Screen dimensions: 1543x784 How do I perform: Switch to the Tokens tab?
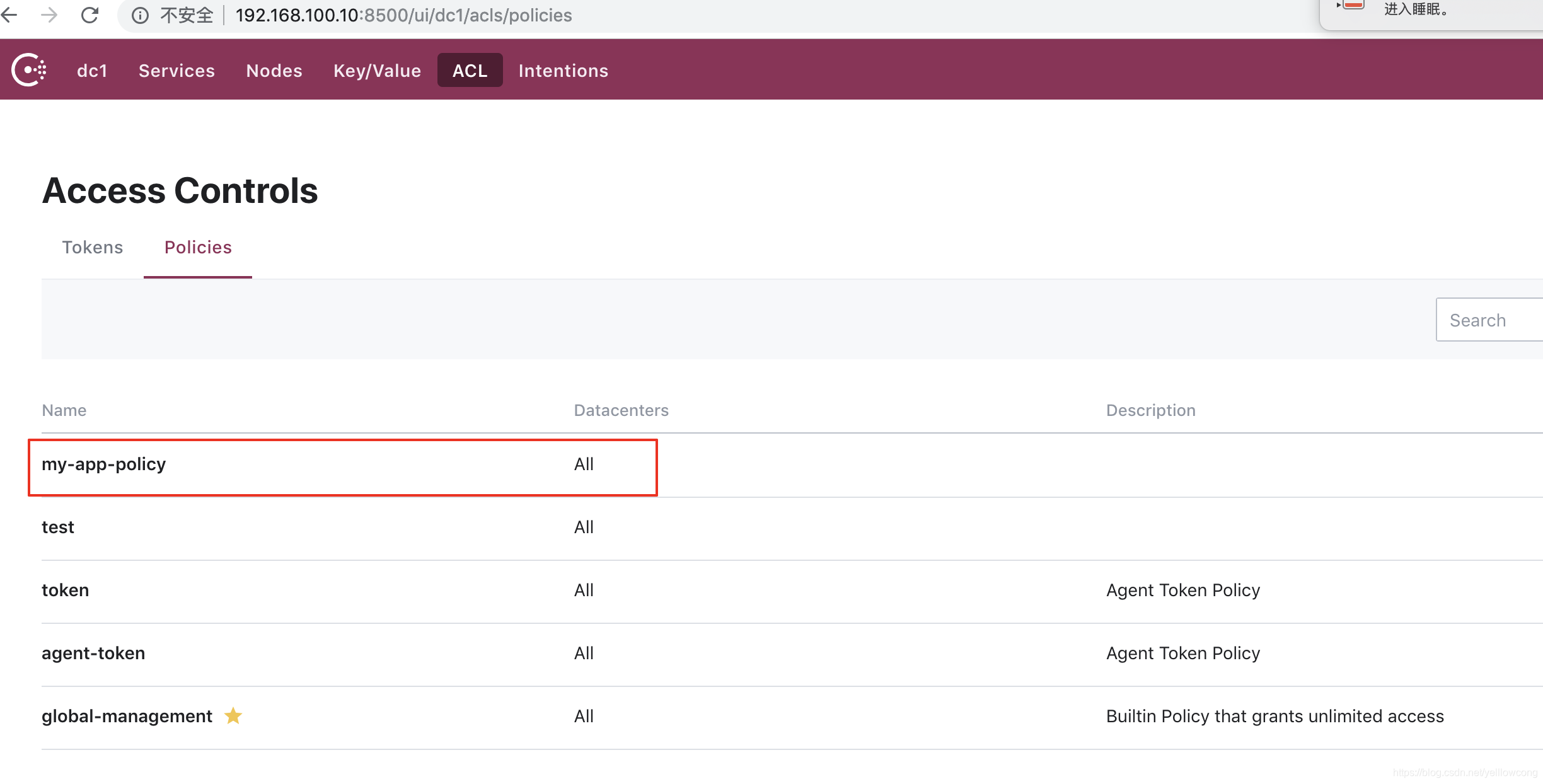pos(93,247)
